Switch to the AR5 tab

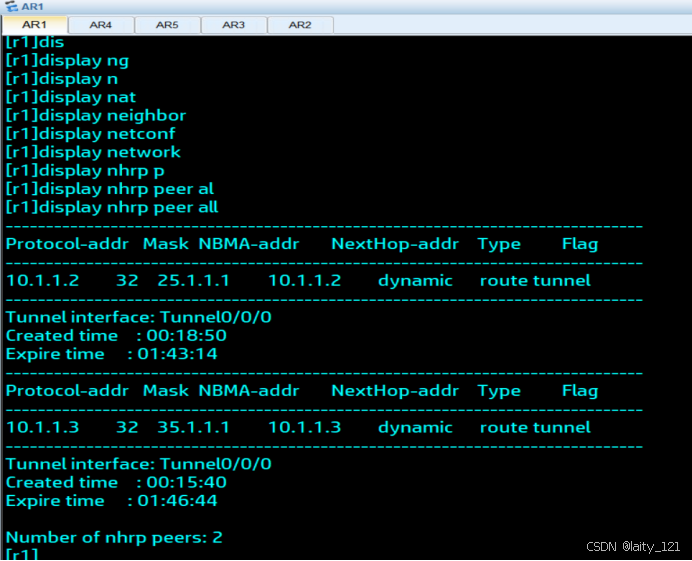click(167, 25)
